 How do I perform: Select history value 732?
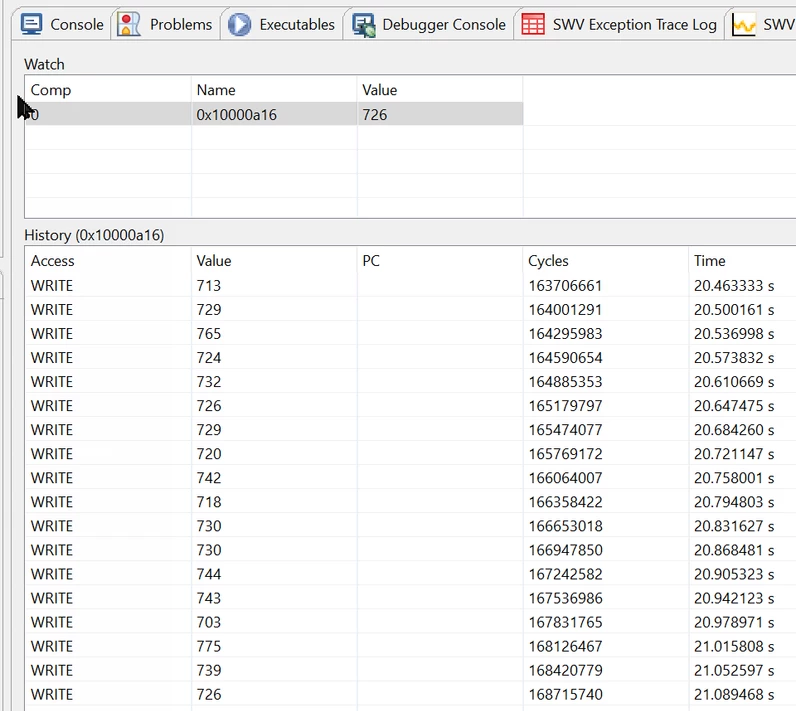pos(209,382)
